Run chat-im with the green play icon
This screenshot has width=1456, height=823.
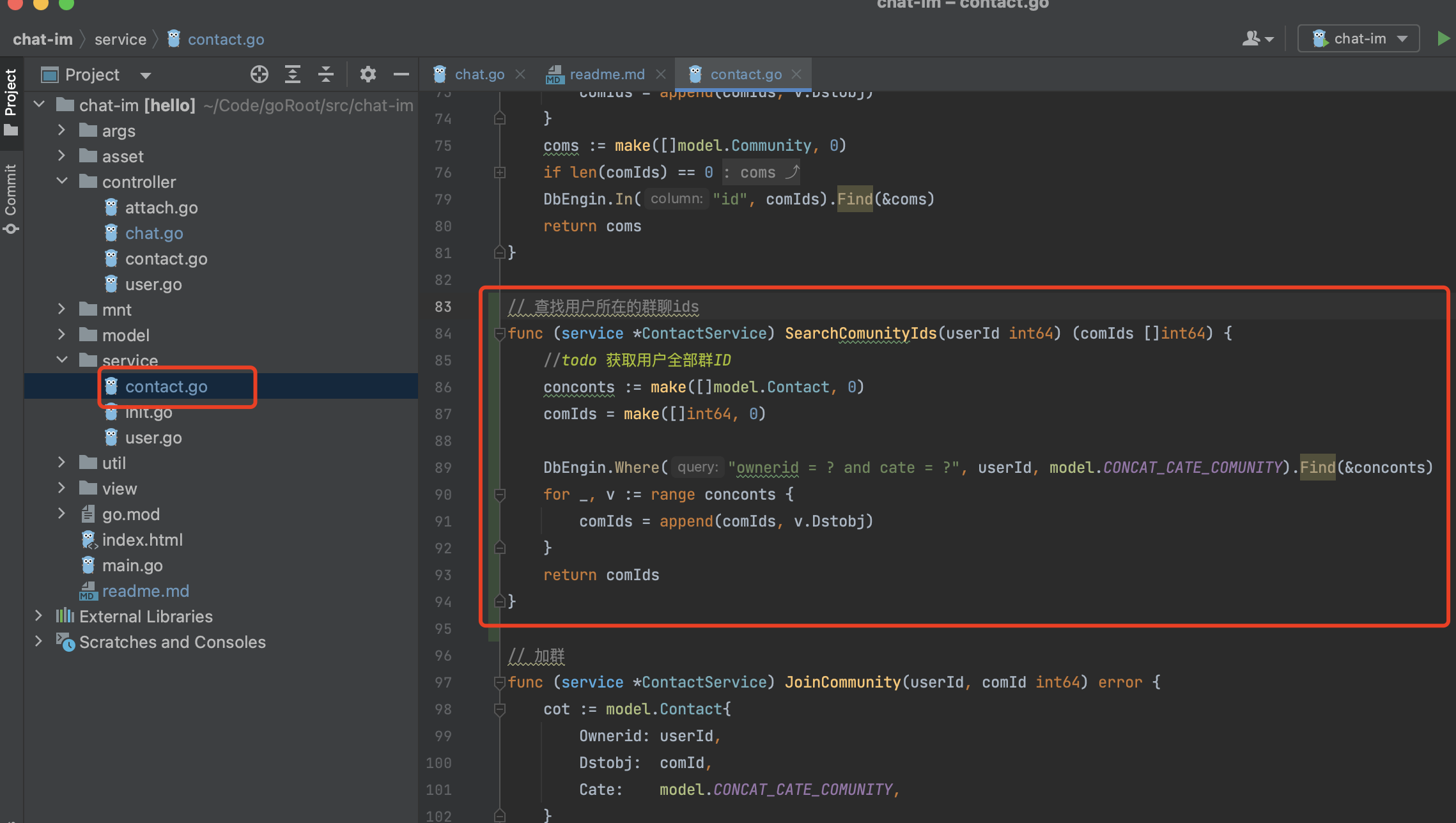pos(1443,39)
